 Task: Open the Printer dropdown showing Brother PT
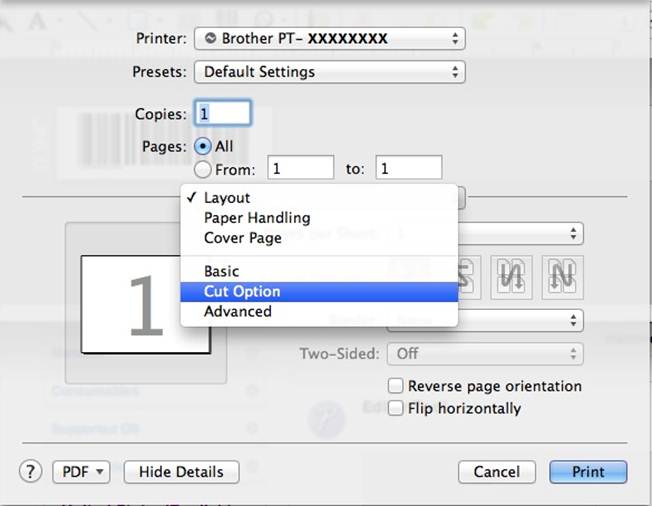pyautogui.click(x=329, y=38)
